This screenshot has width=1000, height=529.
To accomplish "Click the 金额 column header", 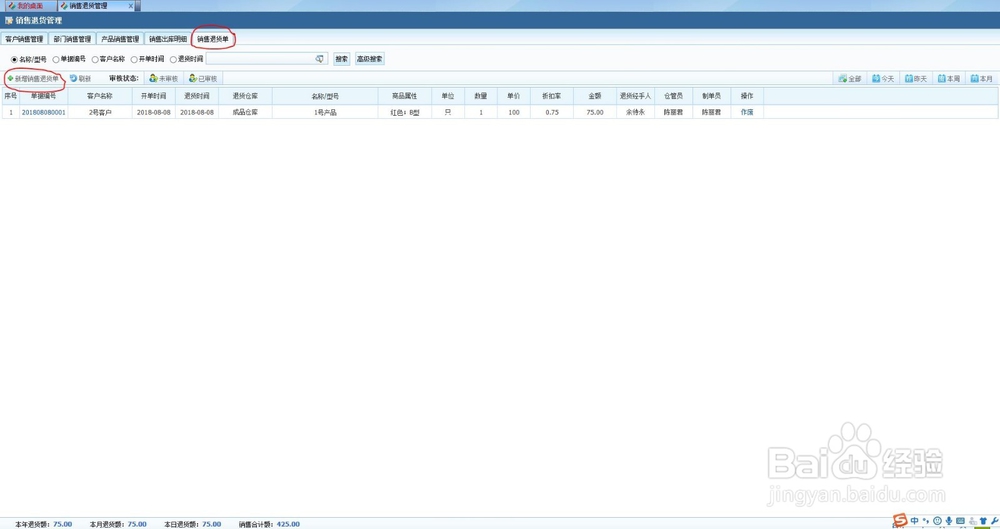I will click(x=594, y=96).
